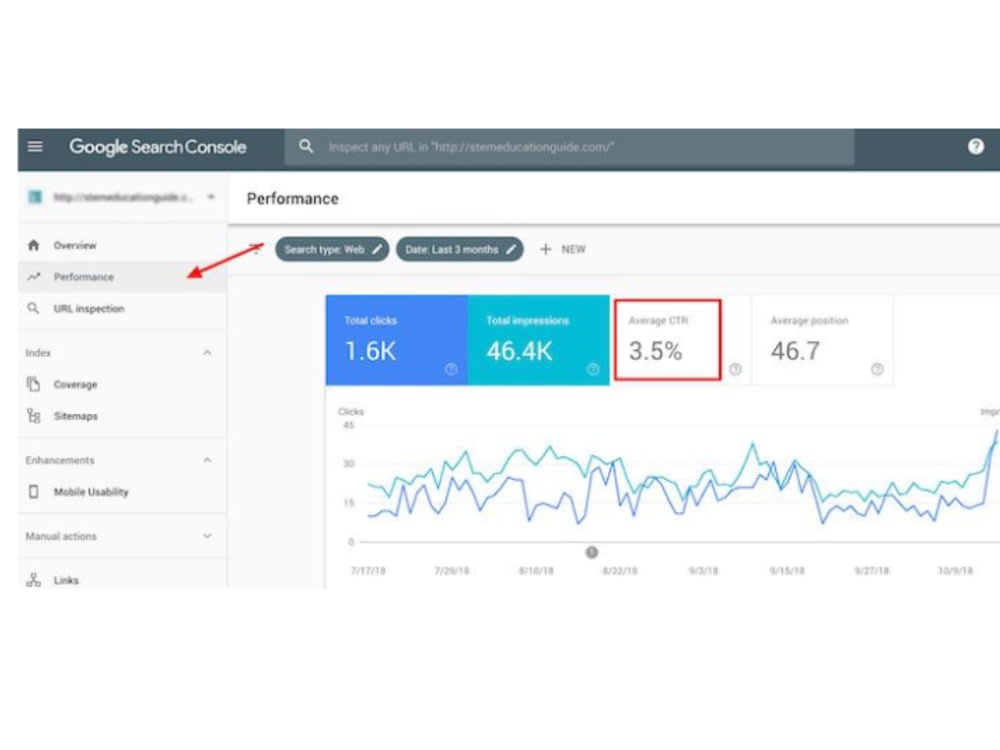The image size is (1000, 750).
Task: Click the Enhancements section label
Action: pos(60,460)
